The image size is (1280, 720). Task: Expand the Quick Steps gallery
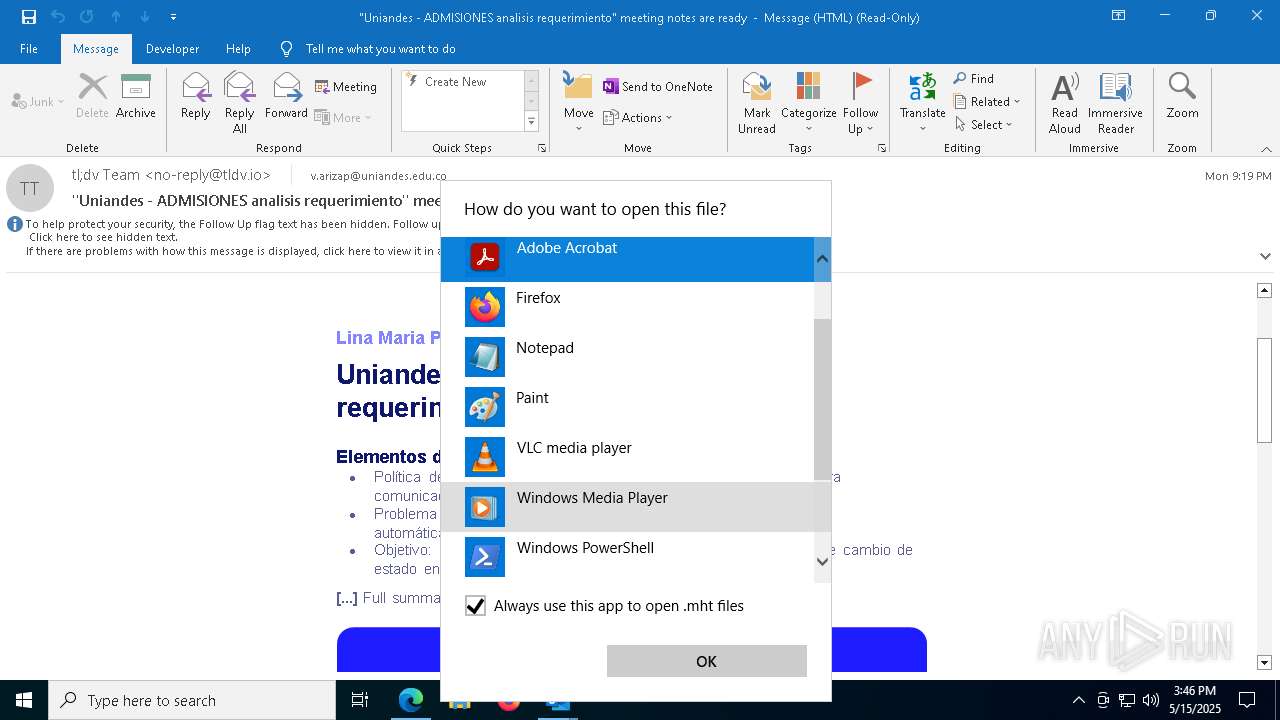tap(532, 122)
